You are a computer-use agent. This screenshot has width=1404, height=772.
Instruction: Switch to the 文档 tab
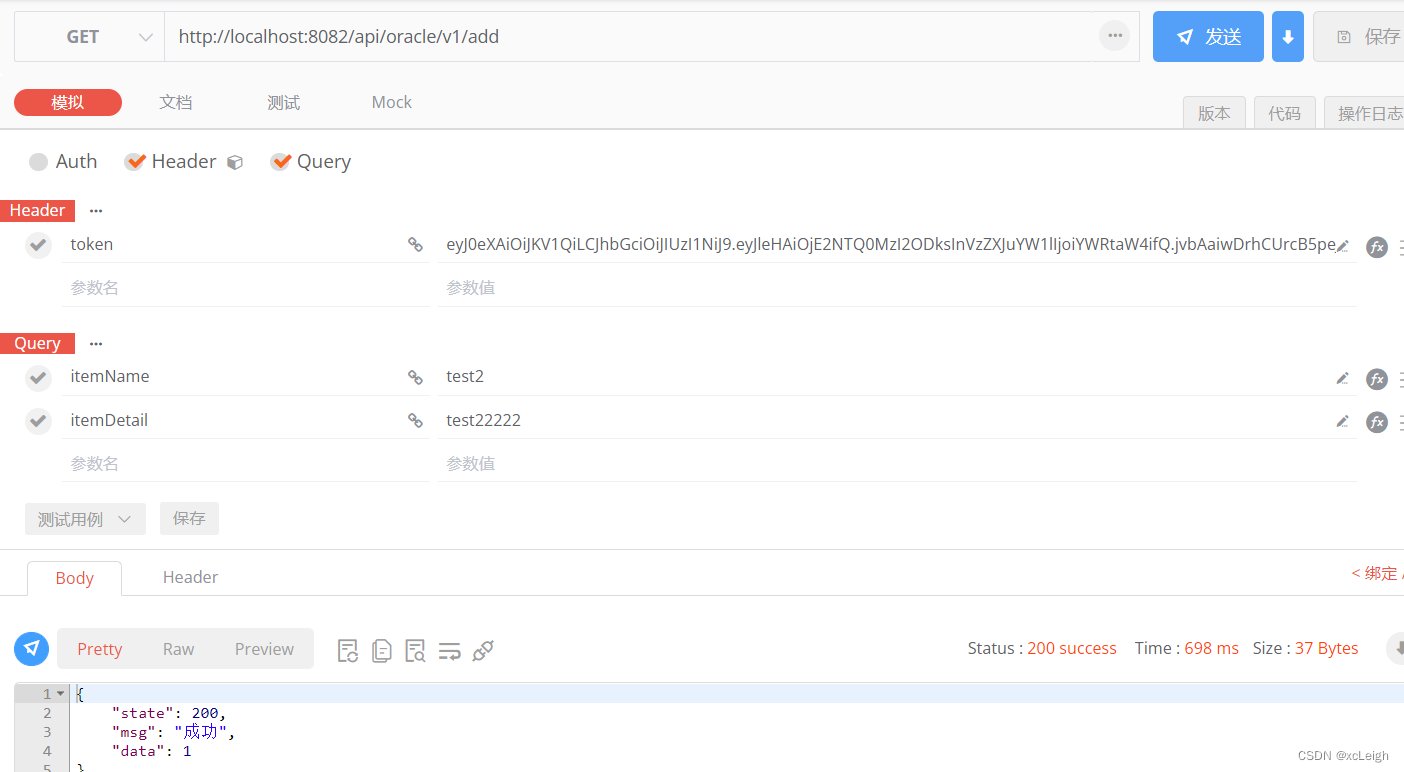(x=176, y=102)
